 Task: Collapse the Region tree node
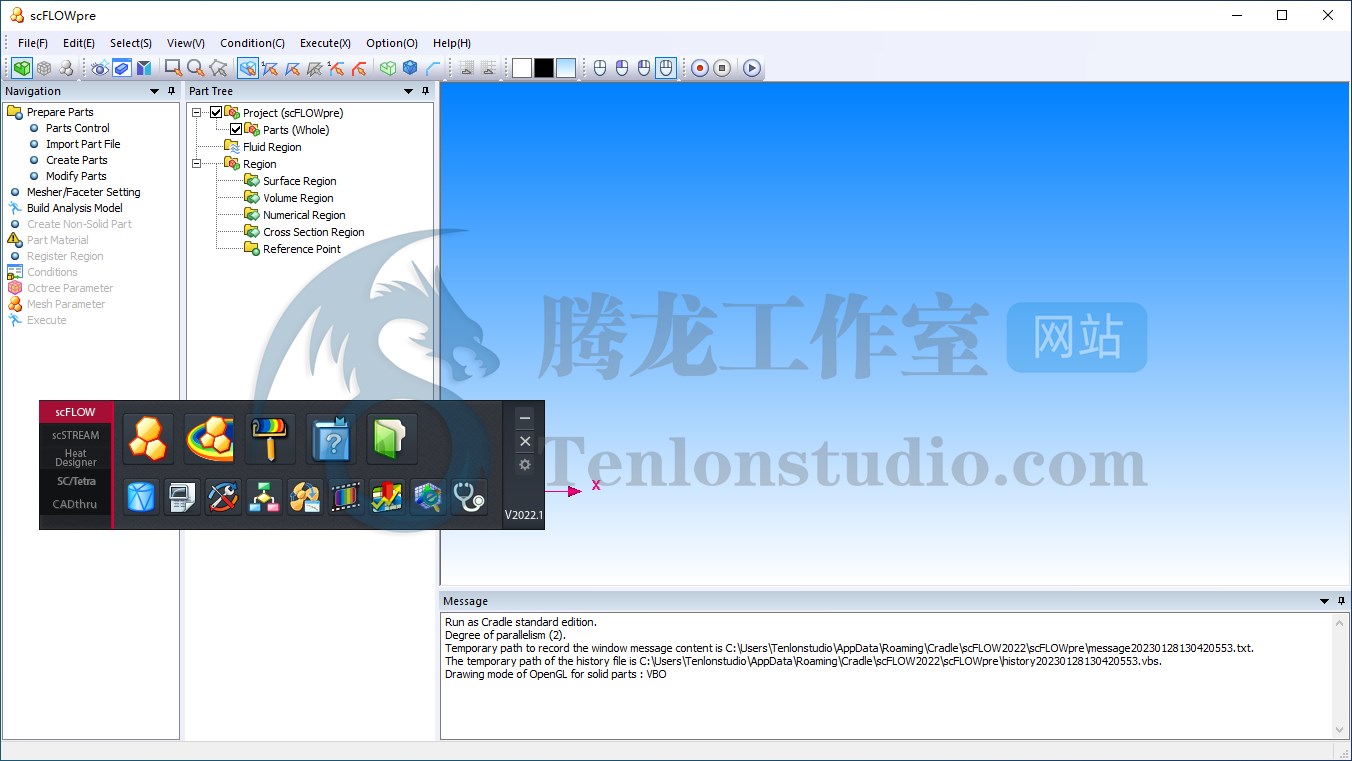pos(197,164)
